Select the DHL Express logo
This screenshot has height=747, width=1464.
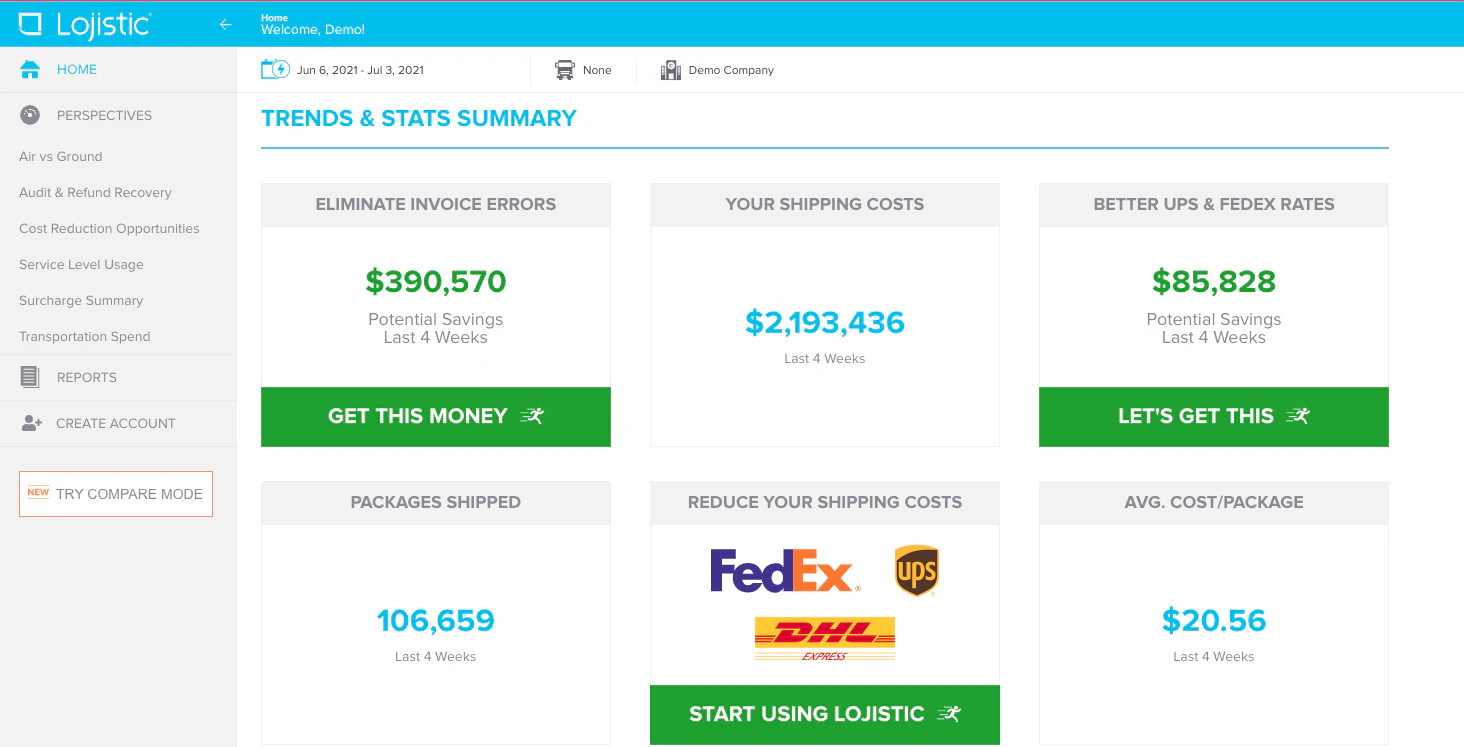[824, 638]
